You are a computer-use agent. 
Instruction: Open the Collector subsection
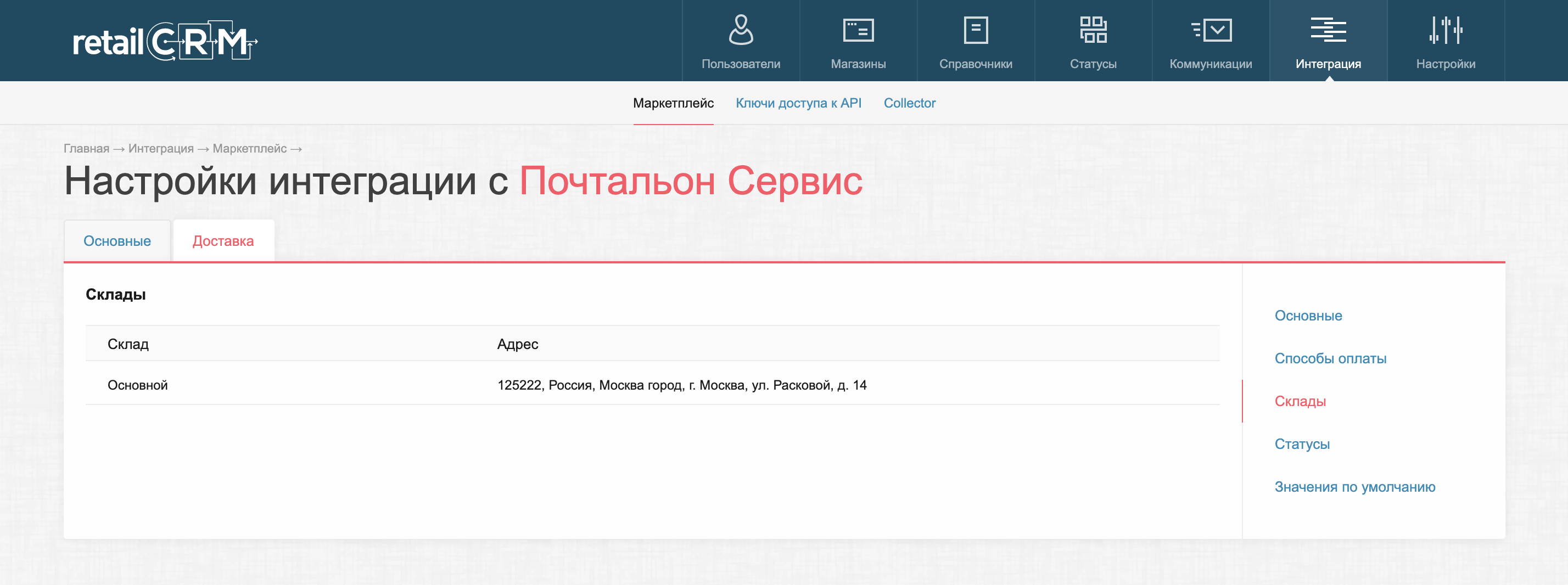point(909,103)
